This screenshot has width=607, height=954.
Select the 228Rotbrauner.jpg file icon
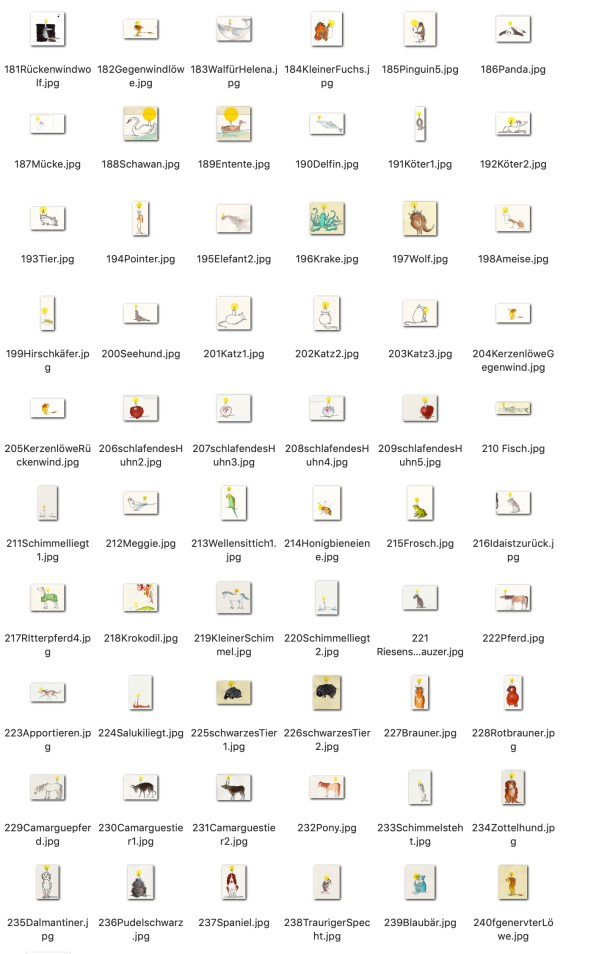(513, 691)
